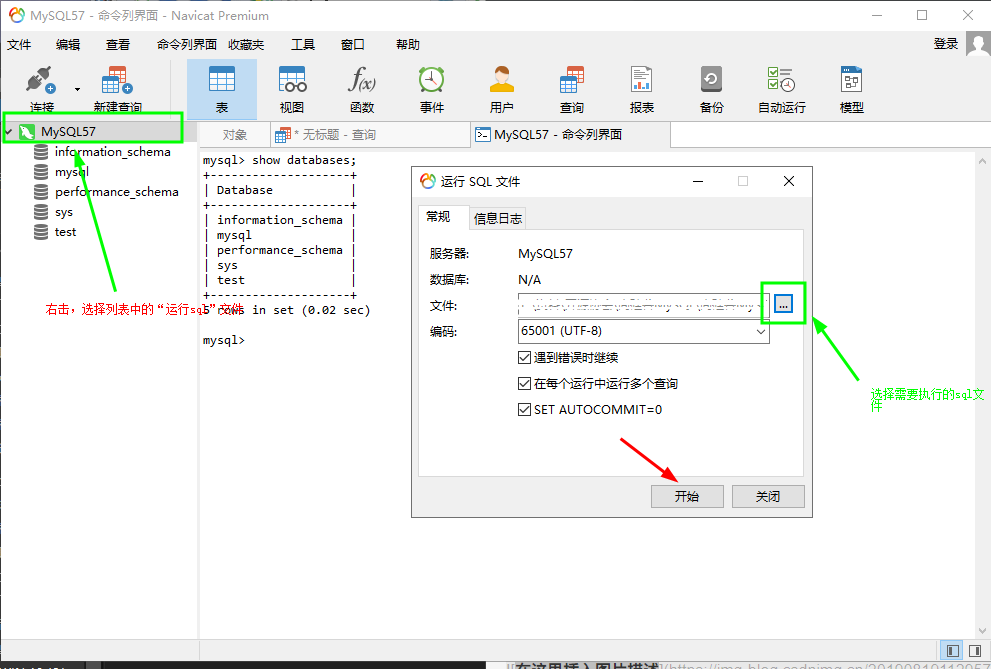Click the sys database cylinder icon
This screenshot has height=669, width=991.
[41, 212]
